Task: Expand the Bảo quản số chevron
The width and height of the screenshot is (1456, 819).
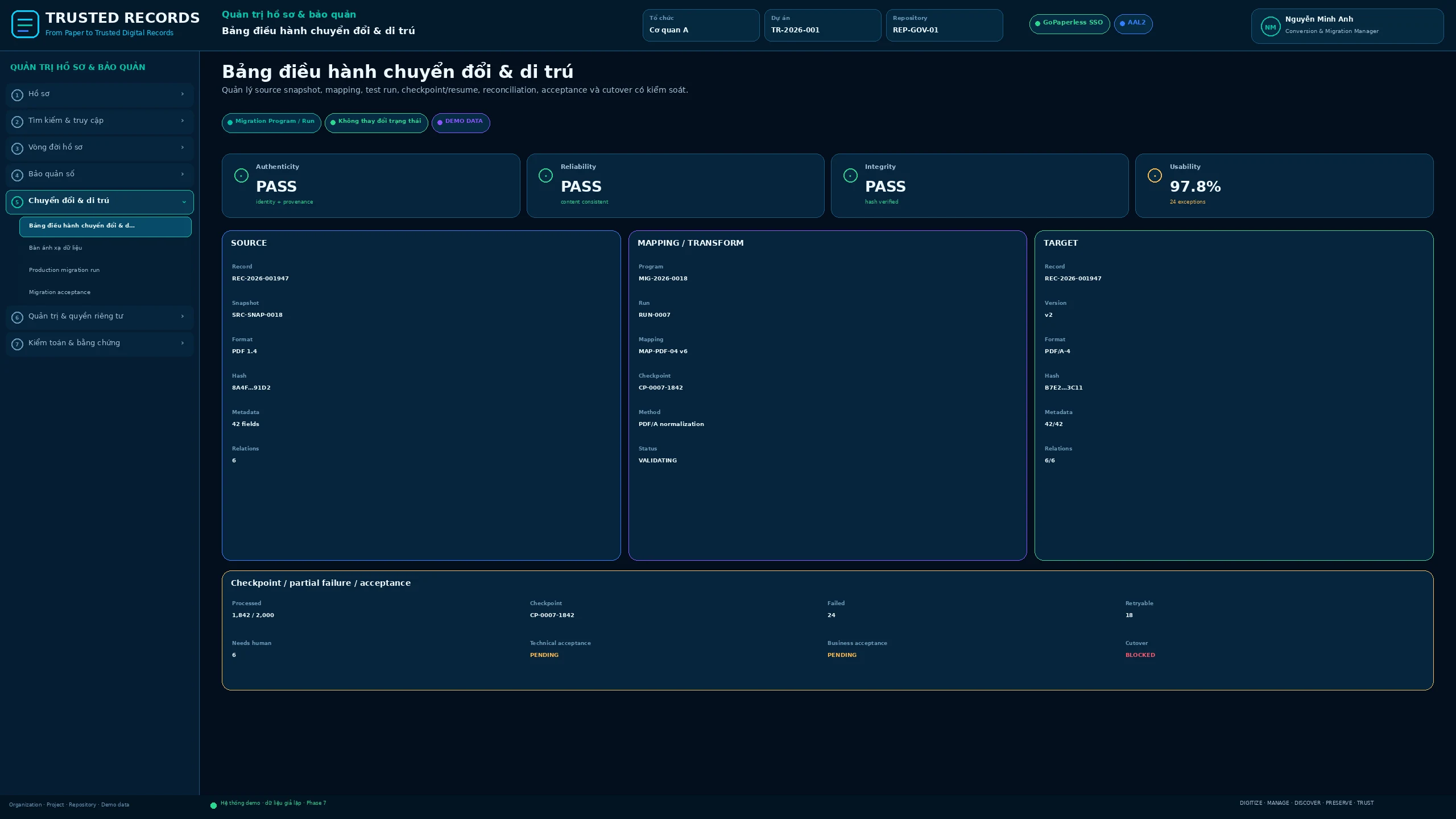Action: click(183, 174)
